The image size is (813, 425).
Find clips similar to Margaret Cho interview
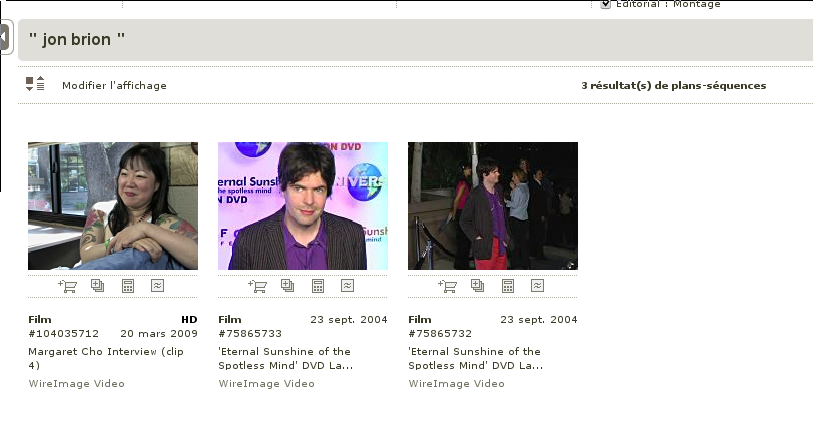pos(157,286)
